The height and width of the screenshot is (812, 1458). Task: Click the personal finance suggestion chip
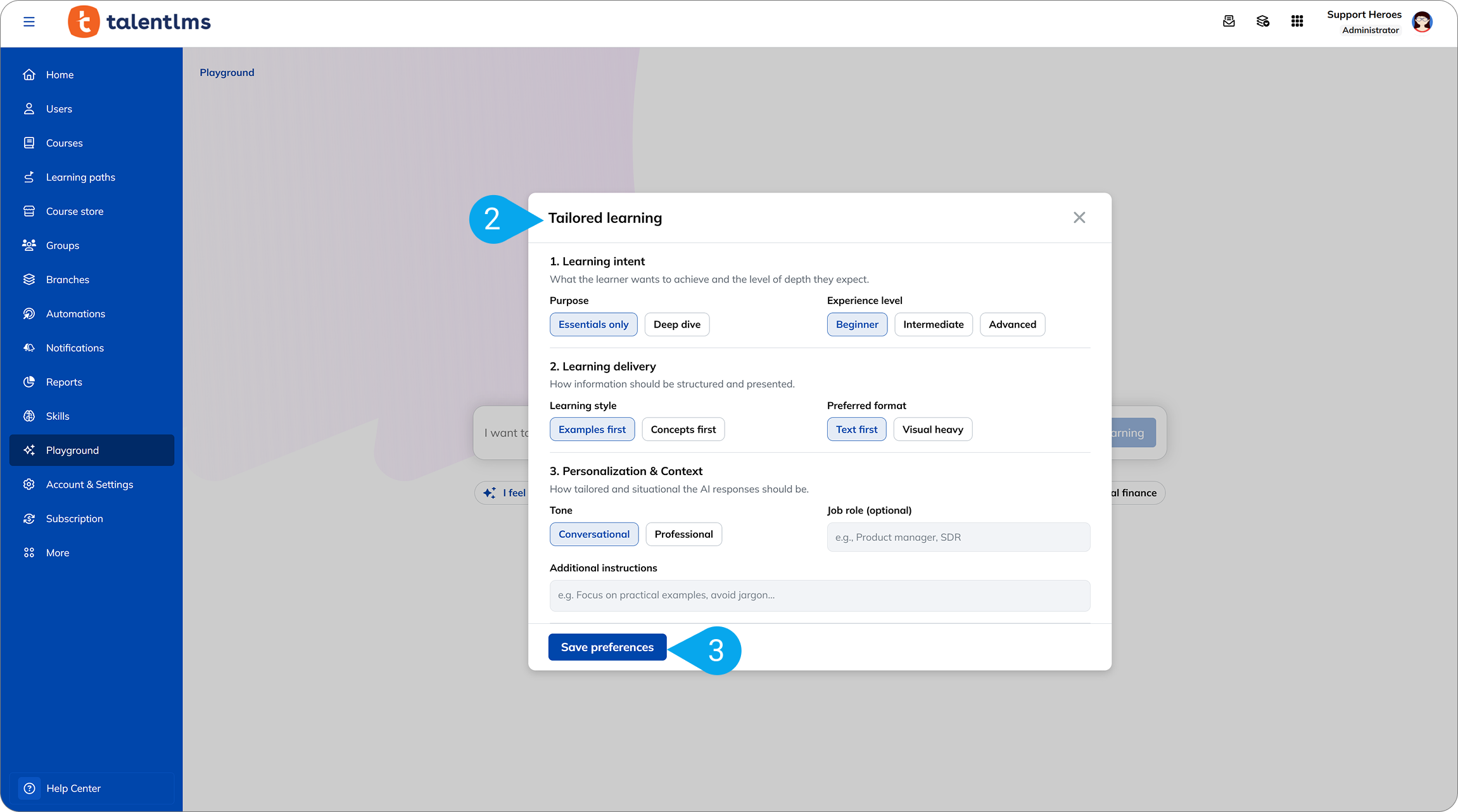click(x=1138, y=493)
